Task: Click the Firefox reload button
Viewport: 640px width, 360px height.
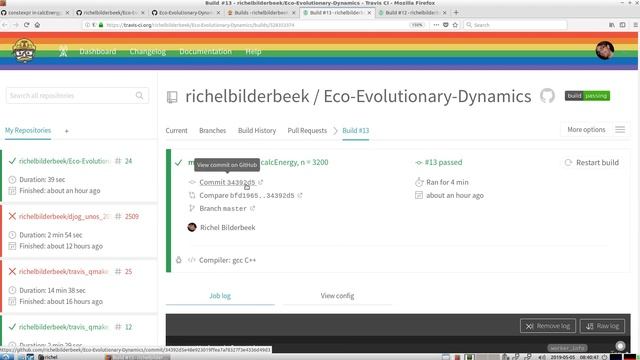Action: click(27, 25)
